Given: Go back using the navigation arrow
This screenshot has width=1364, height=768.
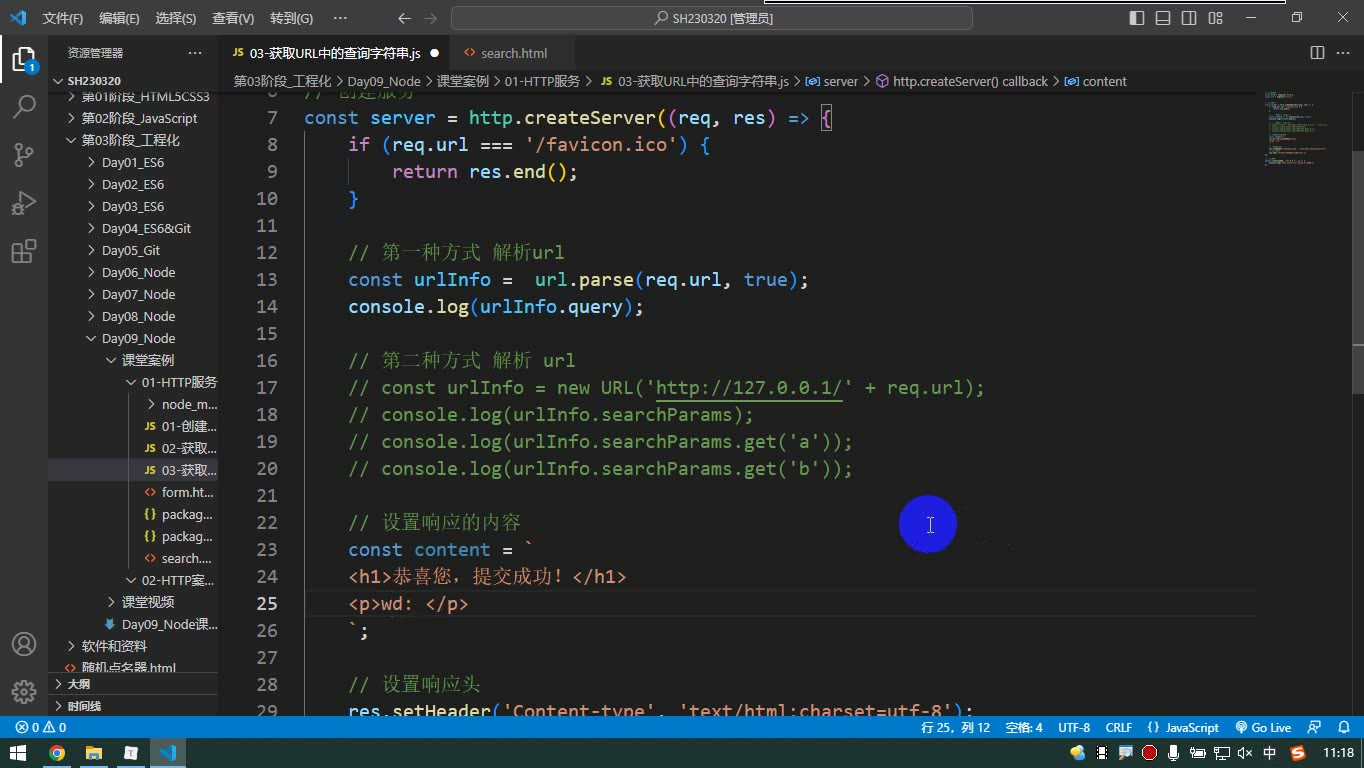Looking at the screenshot, I should click(x=404, y=18).
